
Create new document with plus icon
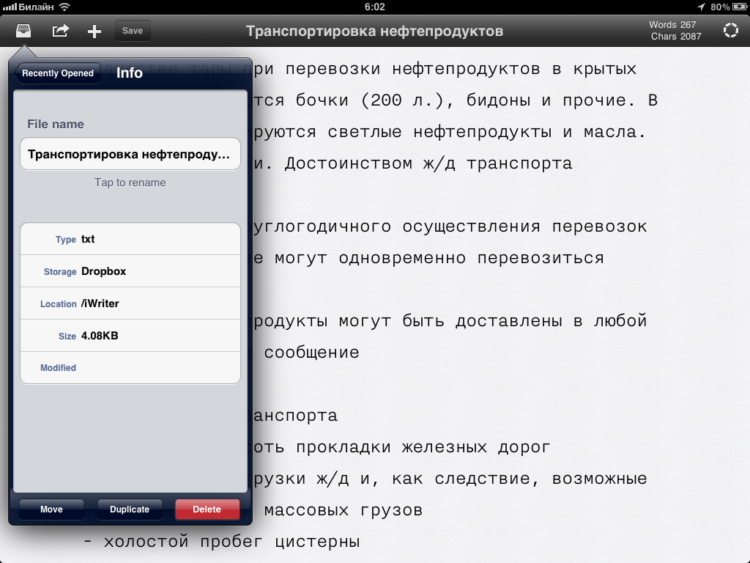coord(94,32)
